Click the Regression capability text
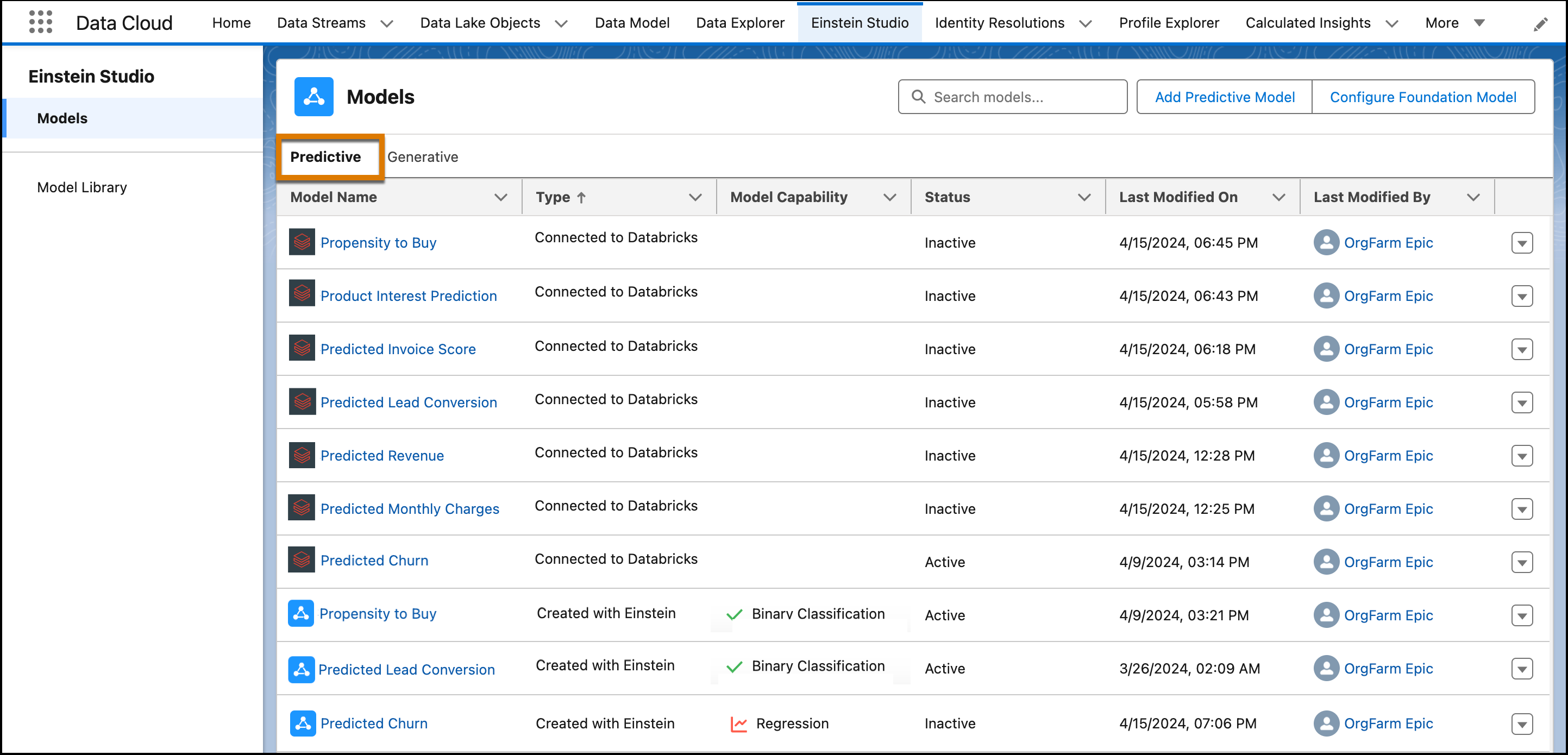Screen dimensions: 1568x755 coord(792,724)
